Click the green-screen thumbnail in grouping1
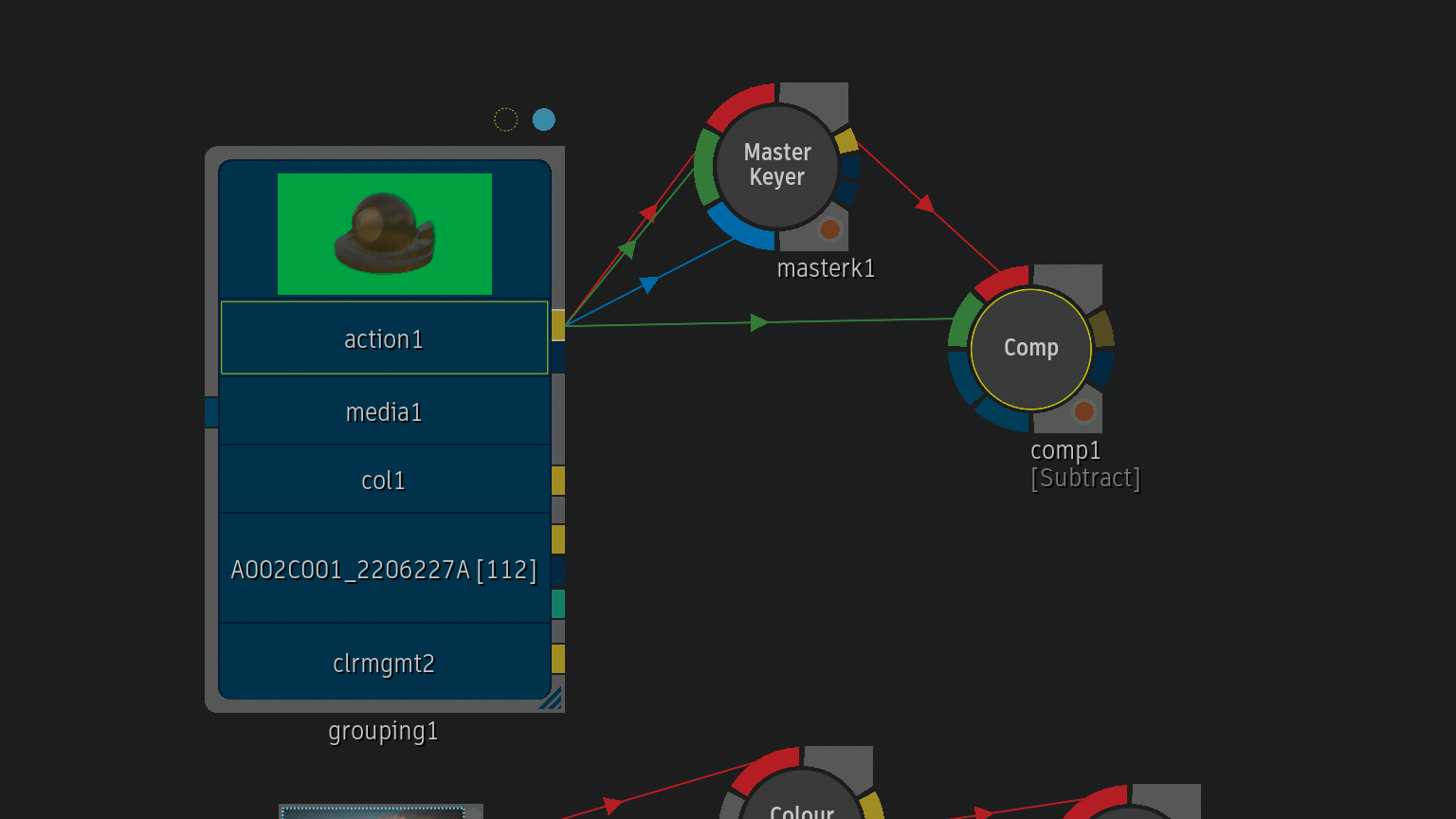This screenshot has height=819, width=1456. pyautogui.click(x=385, y=234)
